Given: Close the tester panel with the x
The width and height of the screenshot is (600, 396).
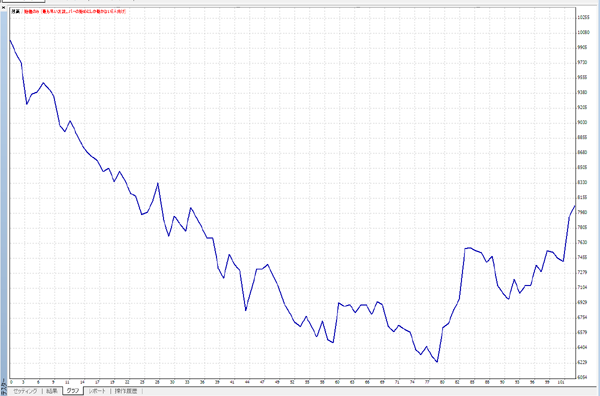Looking at the screenshot, I should click(x=4, y=7).
